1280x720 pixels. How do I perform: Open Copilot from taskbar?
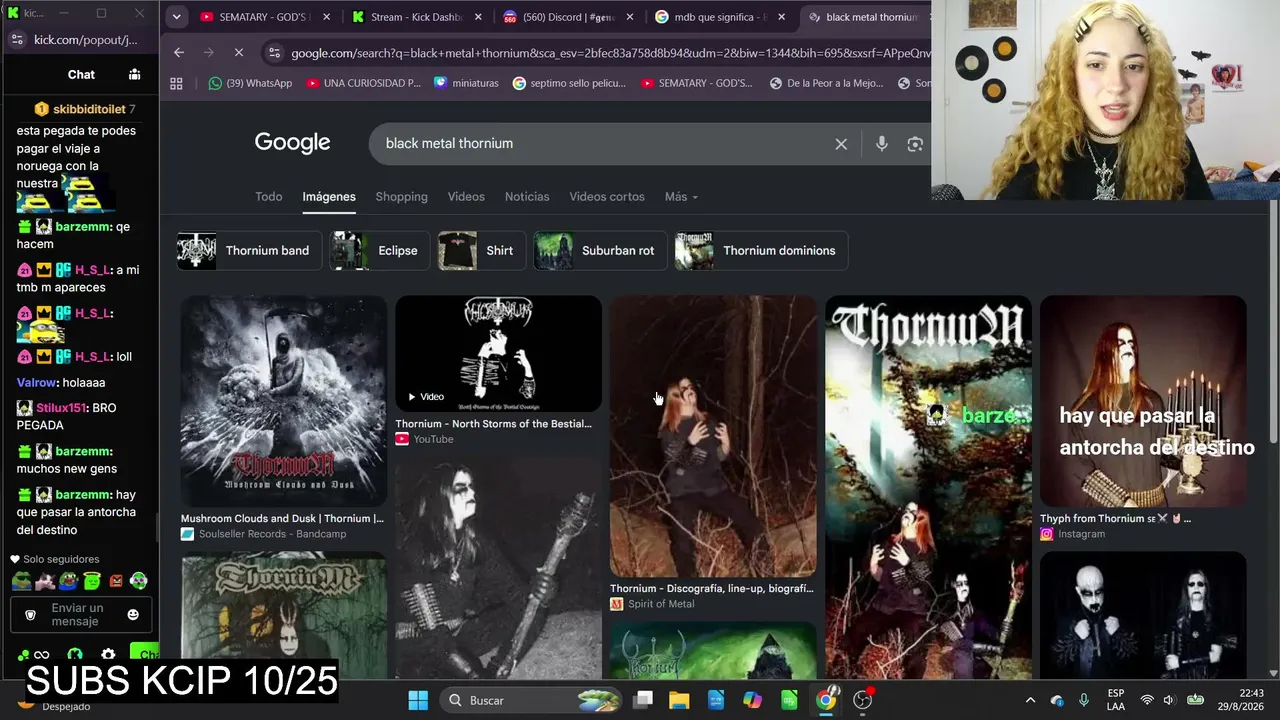752,700
